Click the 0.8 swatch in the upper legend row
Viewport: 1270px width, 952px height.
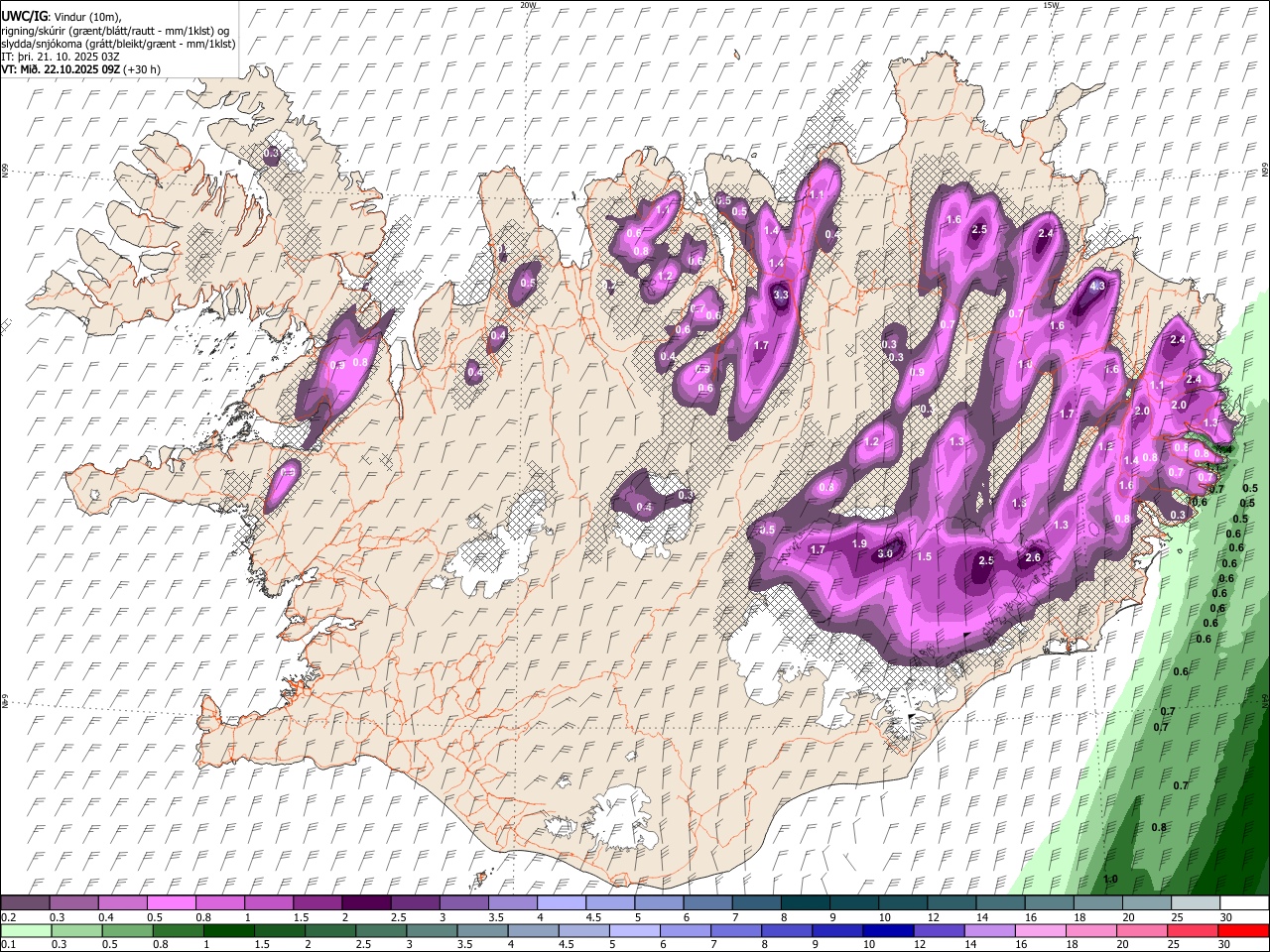tap(220, 902)
